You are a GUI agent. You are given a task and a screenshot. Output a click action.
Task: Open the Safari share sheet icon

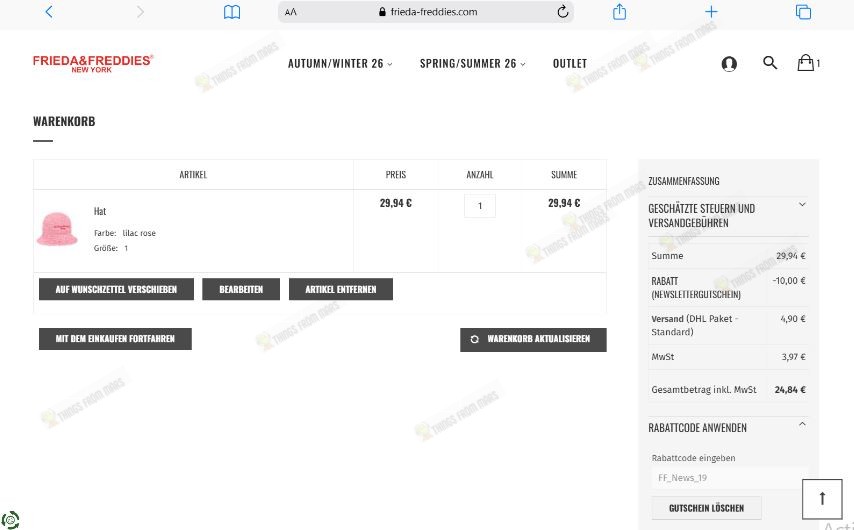(619, 11)
